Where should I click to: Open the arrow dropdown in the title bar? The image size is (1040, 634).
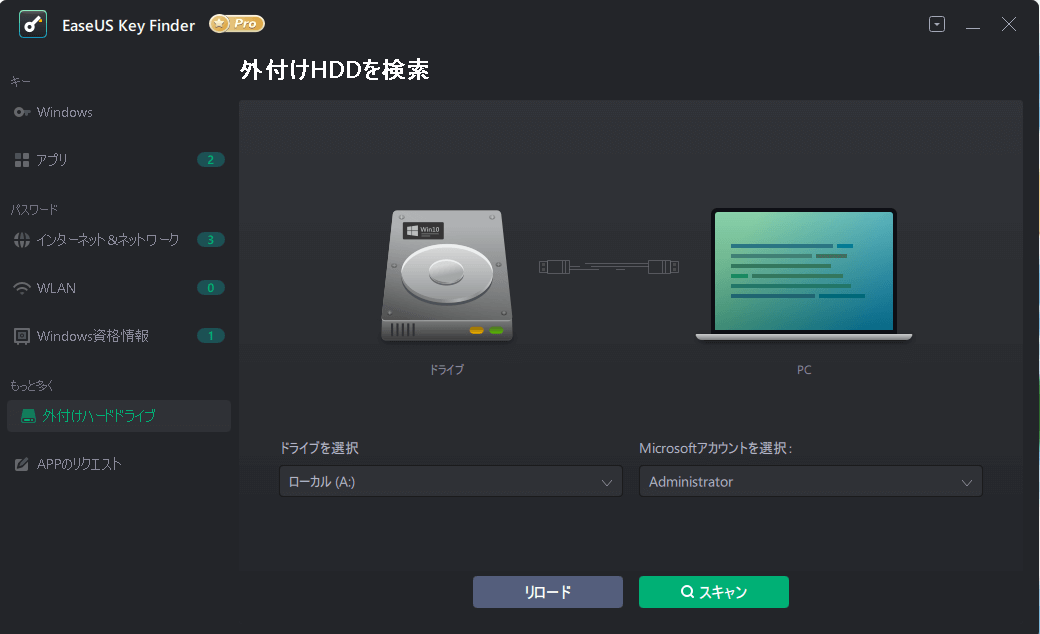tap(936, 23)
